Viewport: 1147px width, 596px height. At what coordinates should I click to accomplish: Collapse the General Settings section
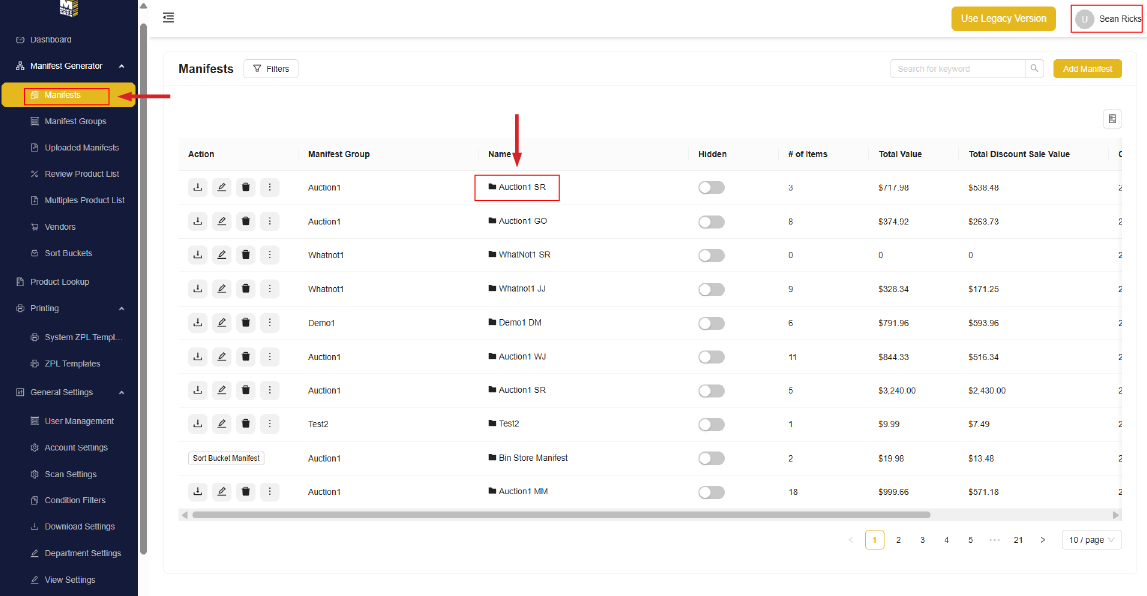(x=121, y=393)
